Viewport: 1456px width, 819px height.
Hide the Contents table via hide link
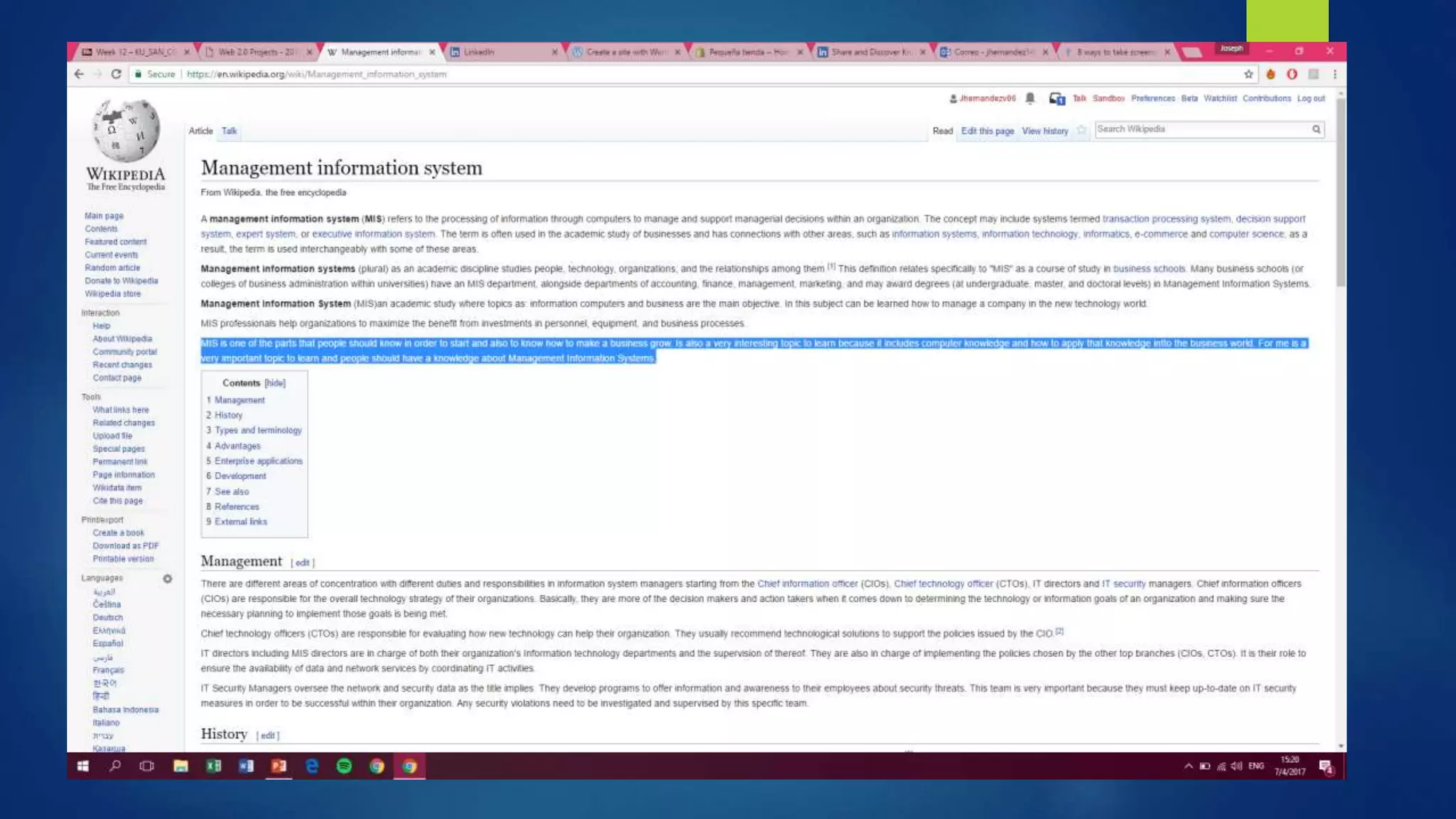tap(275, 383)
